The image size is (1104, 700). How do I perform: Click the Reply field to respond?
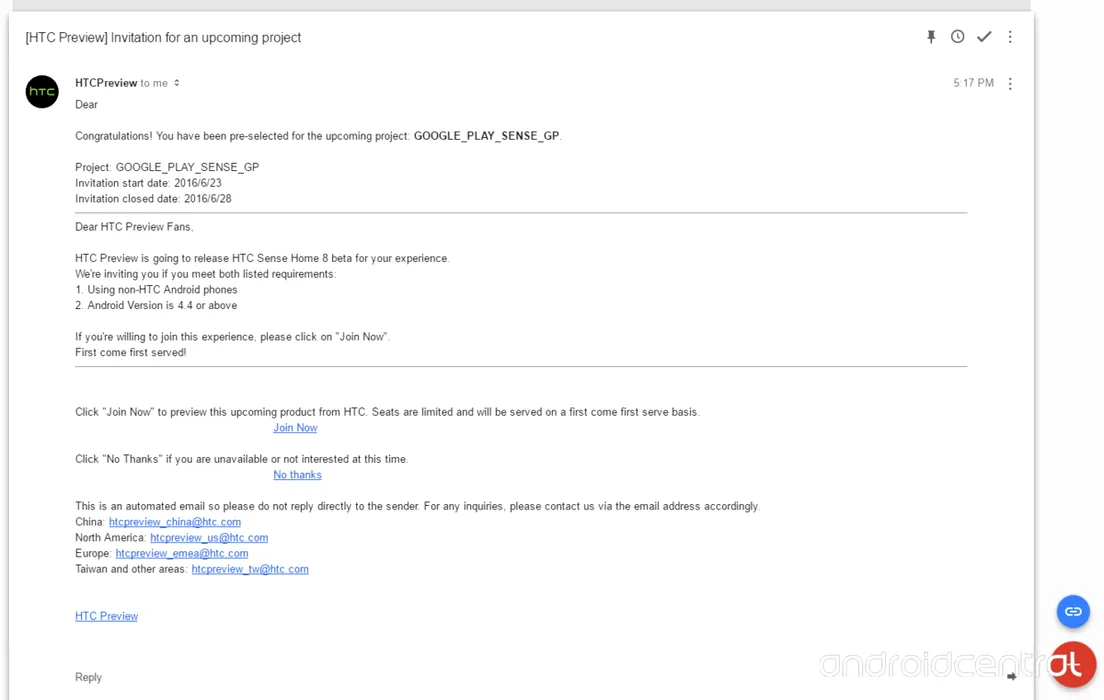click(88, 677)
